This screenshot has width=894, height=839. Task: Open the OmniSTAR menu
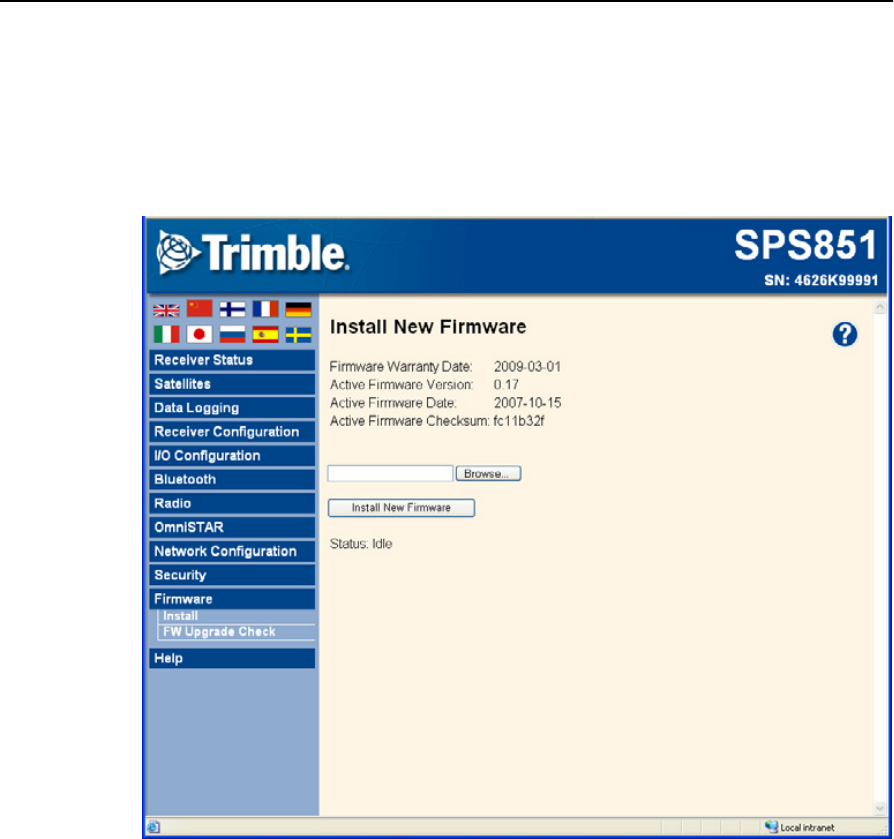point(232,528)
